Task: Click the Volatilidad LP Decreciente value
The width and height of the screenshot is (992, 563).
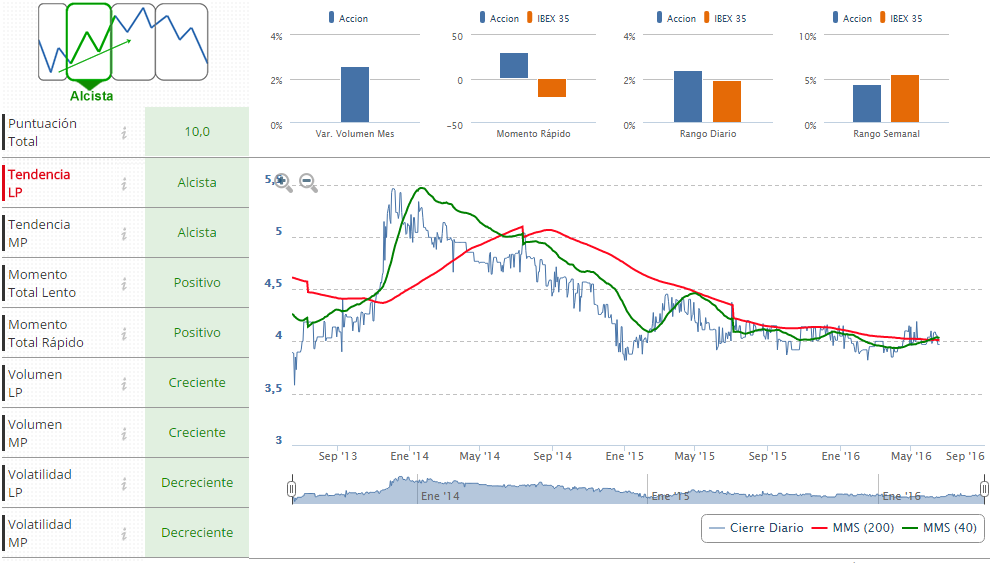Action: point(197,483)
